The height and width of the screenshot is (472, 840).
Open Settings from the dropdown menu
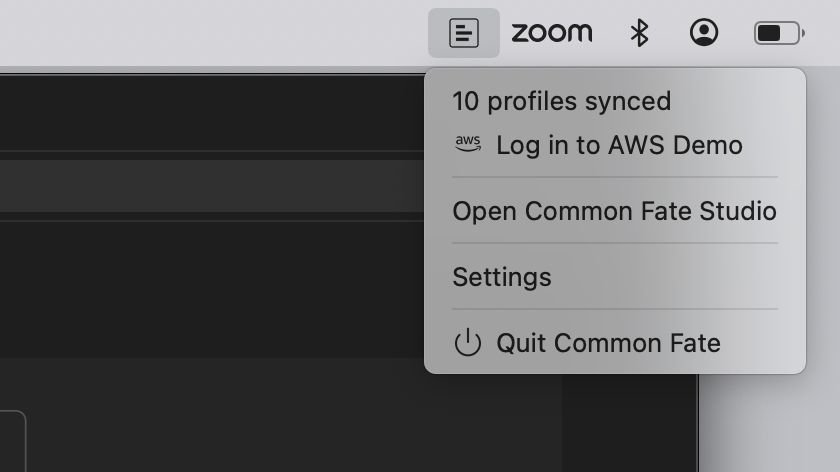click(502, 277)
